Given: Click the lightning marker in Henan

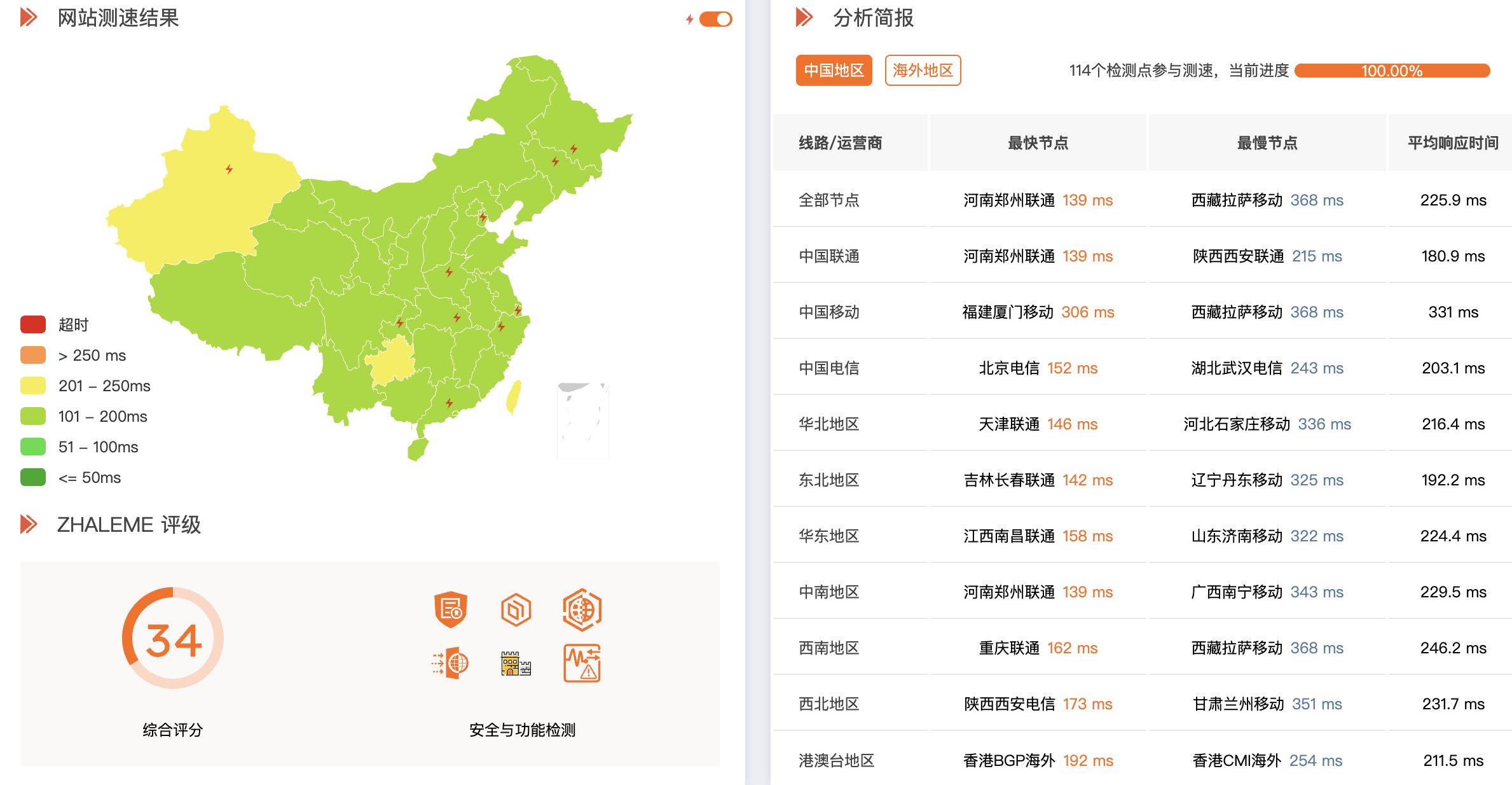Looking at the screenshot, I should pyautogui.click(x=449, y=272).
